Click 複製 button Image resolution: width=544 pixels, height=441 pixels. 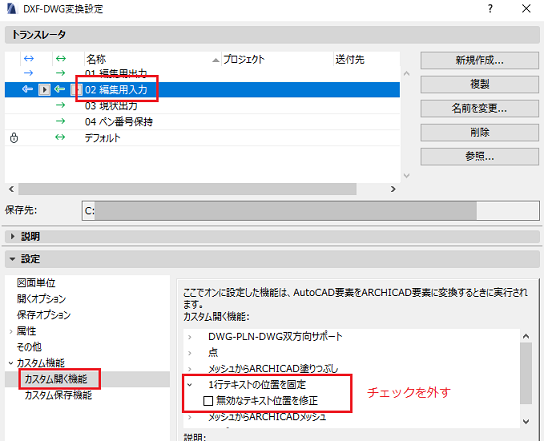click(x=479, y=84)
